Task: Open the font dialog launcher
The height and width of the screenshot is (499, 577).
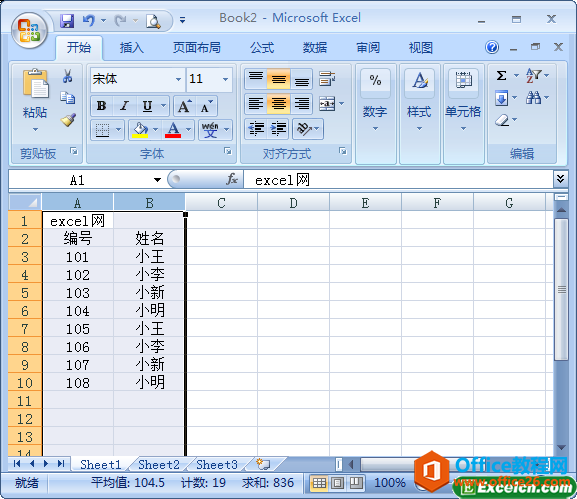Action: click(x=228, y=151)
